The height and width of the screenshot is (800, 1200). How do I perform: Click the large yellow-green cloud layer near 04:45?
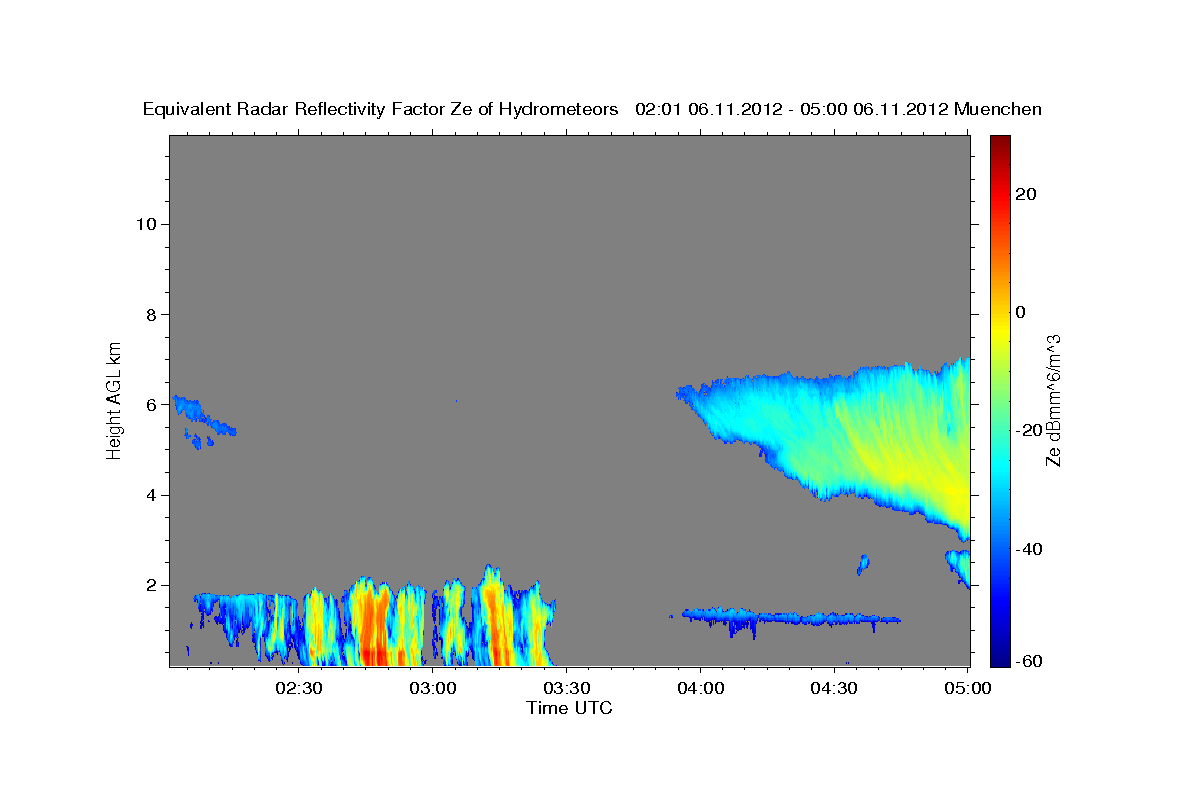[880, 440]
